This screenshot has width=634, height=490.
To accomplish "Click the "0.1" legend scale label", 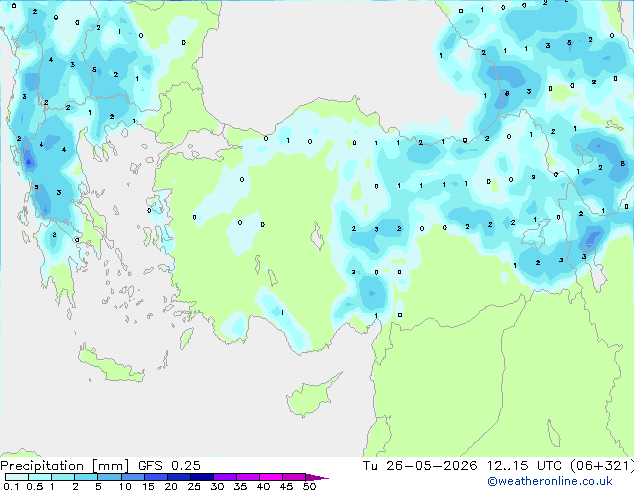I will click(x=11, y=486).
